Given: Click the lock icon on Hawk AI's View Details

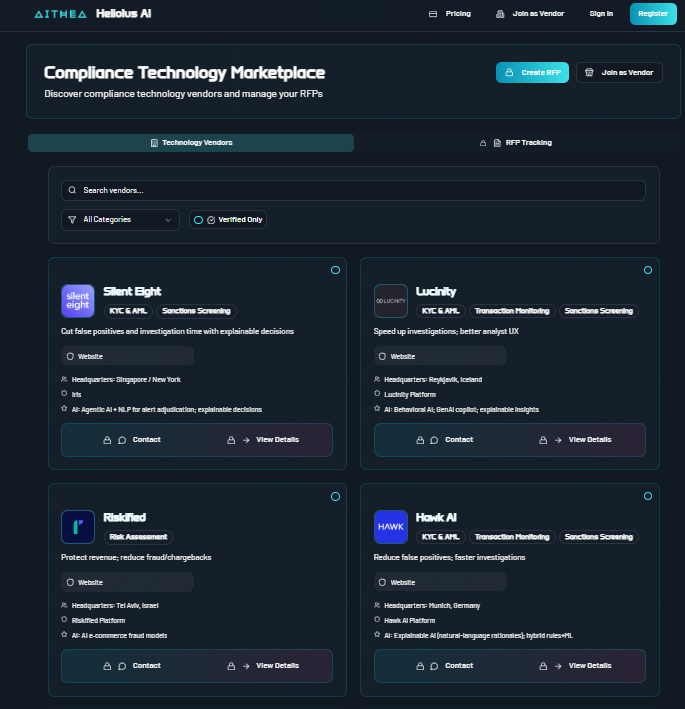Looking at the screenshot, I should 543,666.
